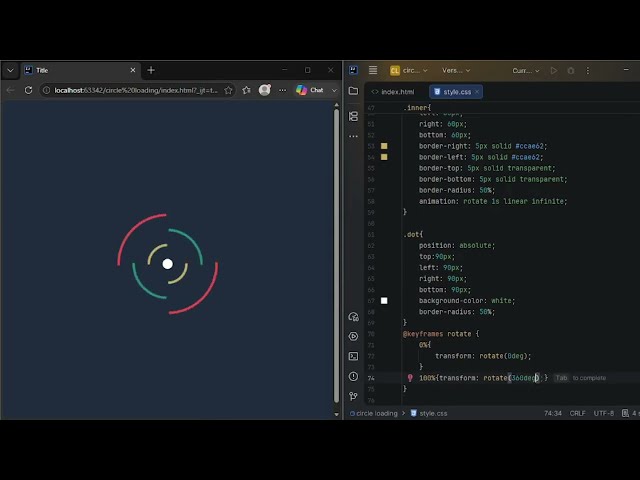Image resolution: width=640 pixels, height=480 pixels.
Task: Open the browser profile avatar
Action: 264,90
